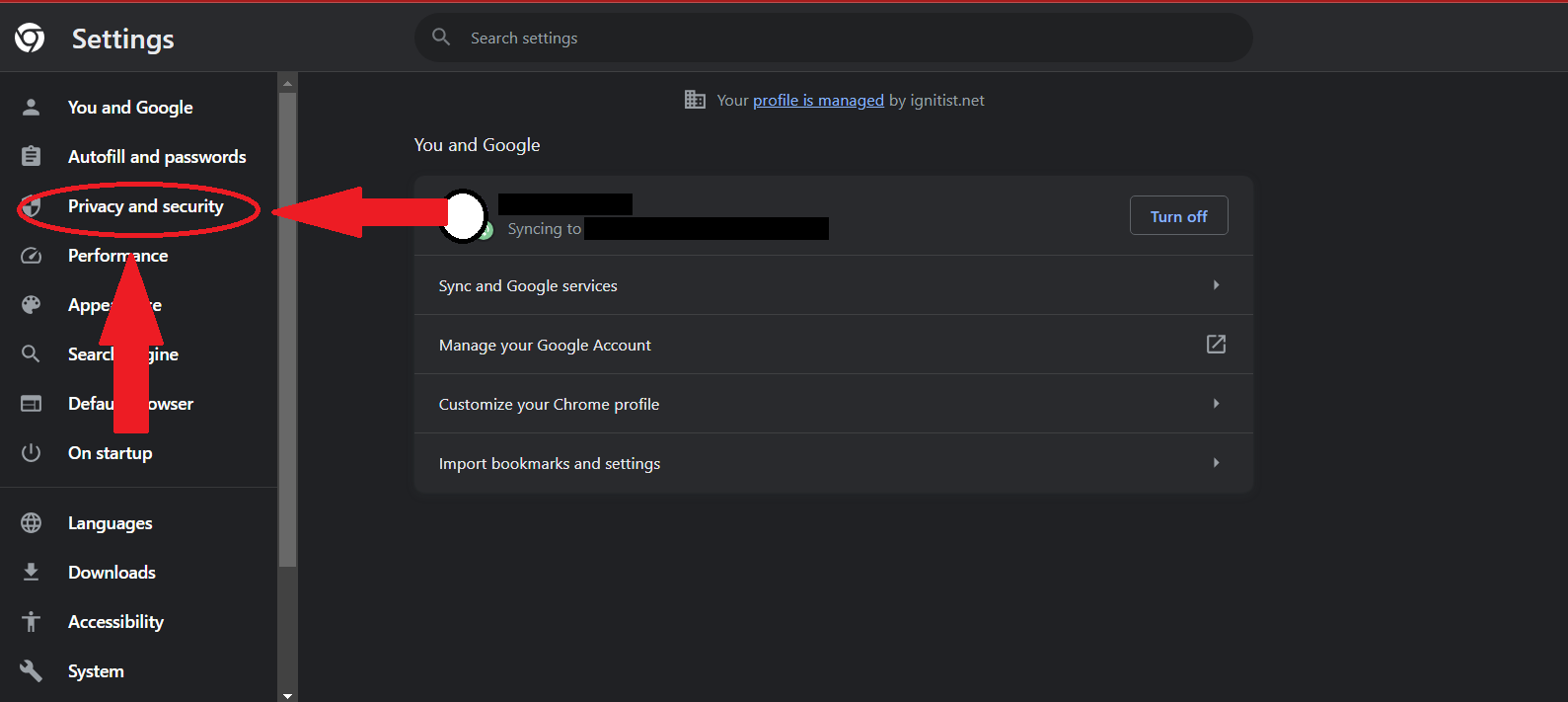Expand Import bookmarks and settings arrow

(1216, 462)
